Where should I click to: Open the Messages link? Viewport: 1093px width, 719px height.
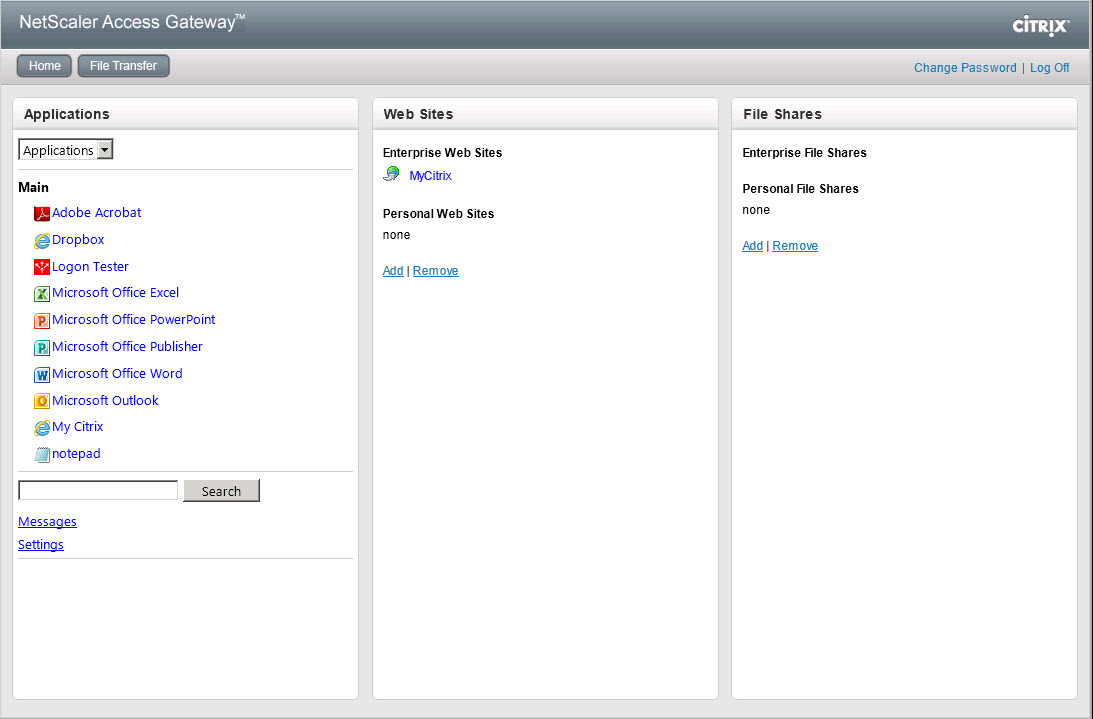47,522
